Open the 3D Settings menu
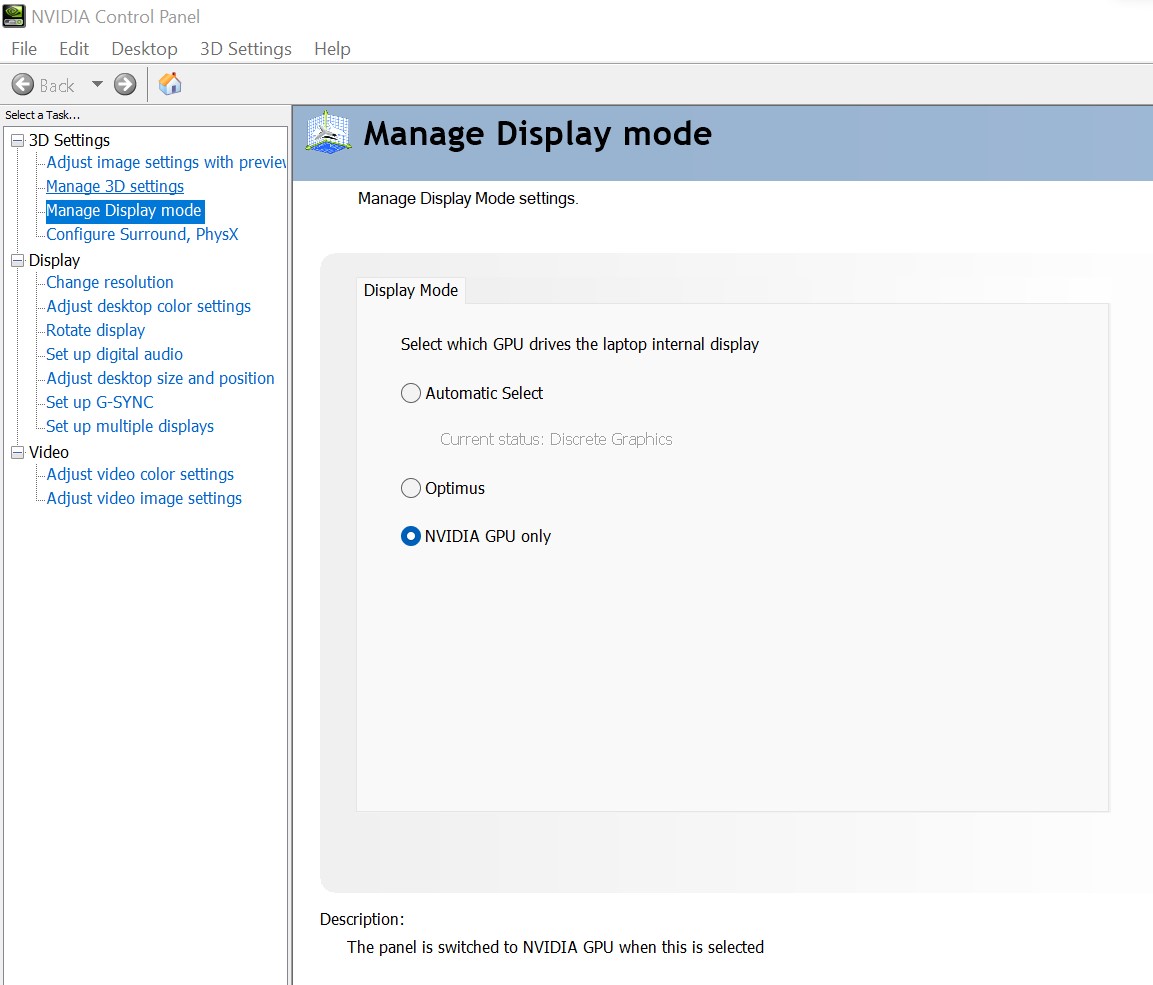 [246, 49]
